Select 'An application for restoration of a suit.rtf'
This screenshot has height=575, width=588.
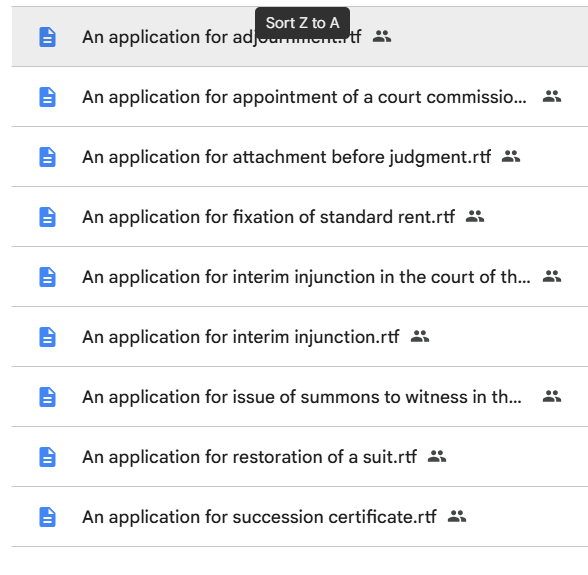coord(249,457)
